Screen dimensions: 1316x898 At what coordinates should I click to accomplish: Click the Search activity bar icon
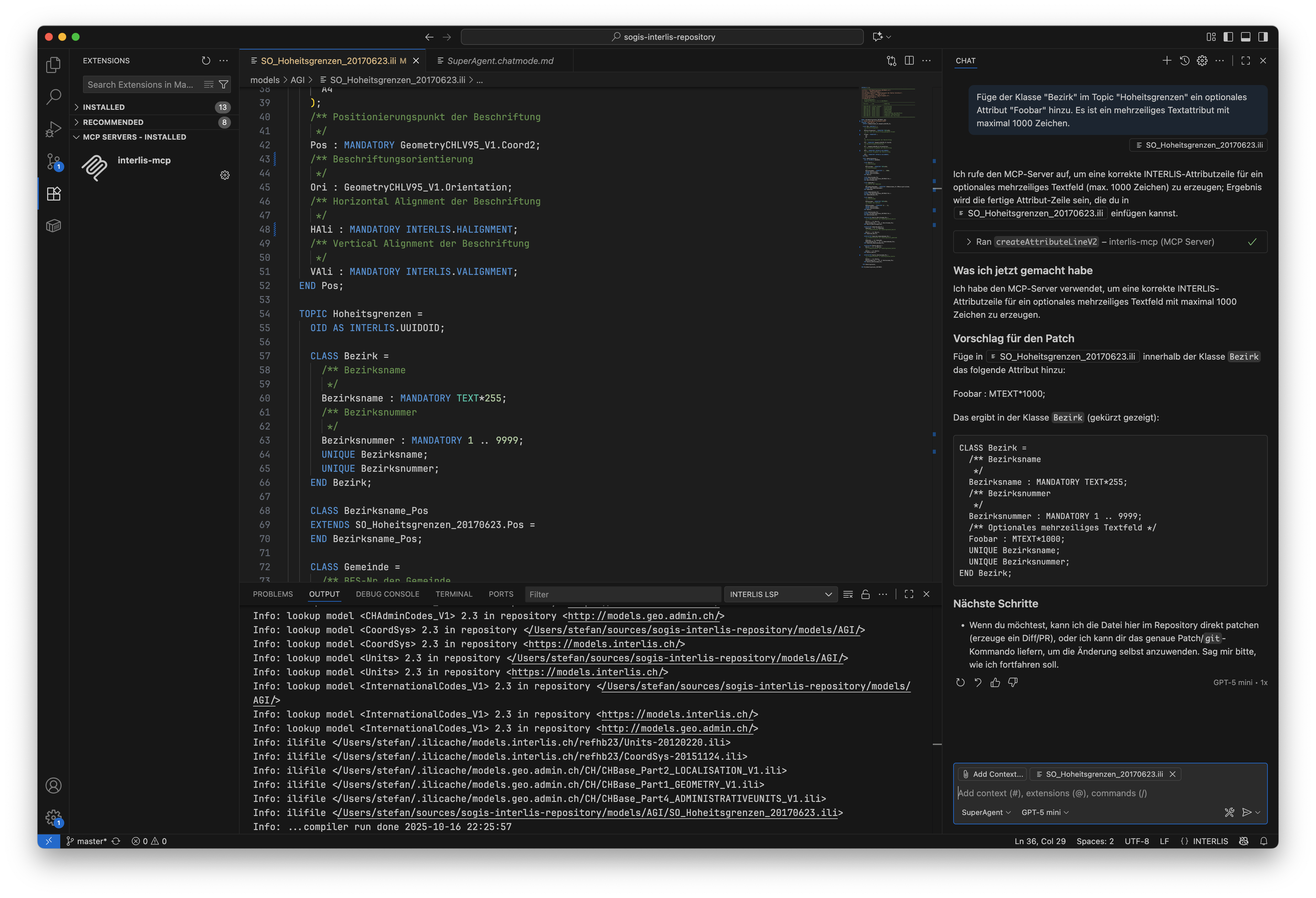tap(53, 97)
